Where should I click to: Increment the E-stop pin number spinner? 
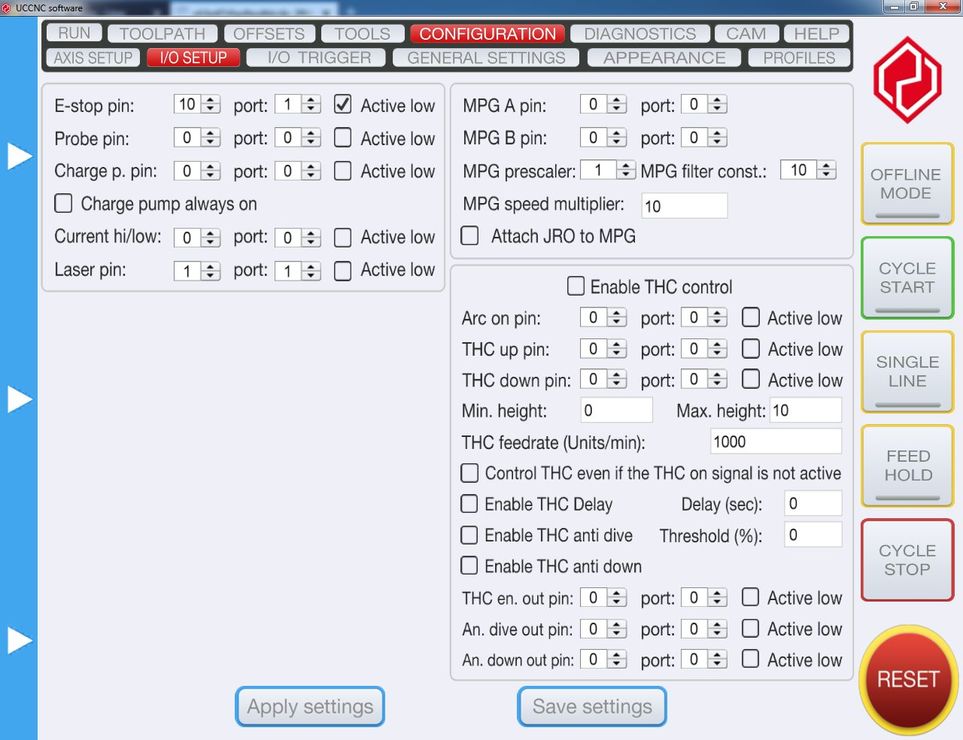coord(211,100)
